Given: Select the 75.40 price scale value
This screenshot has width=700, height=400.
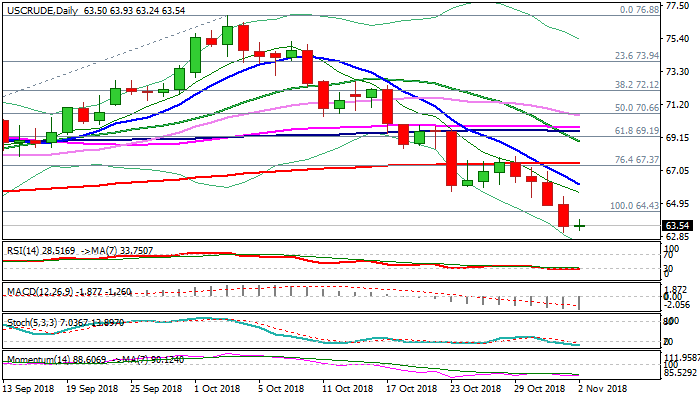Looking at the screenshot, I should pyautogui.click(x=677, y=39).
